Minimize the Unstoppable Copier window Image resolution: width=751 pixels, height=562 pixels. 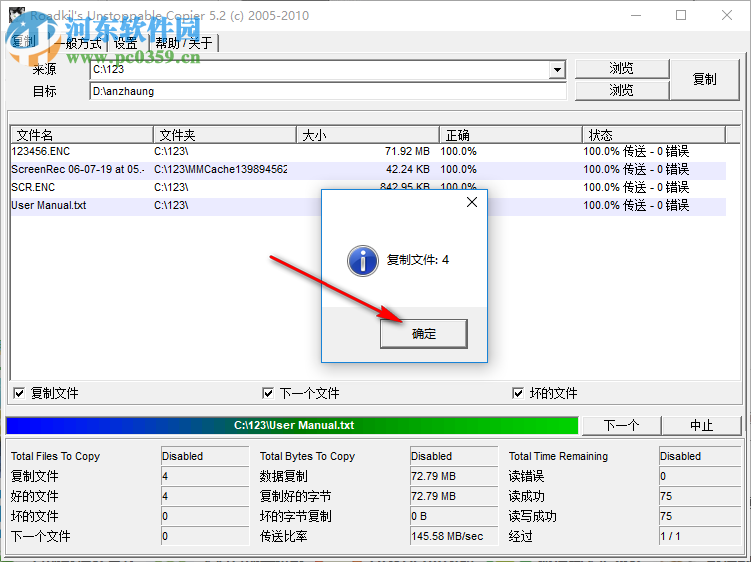pos(636,15)
